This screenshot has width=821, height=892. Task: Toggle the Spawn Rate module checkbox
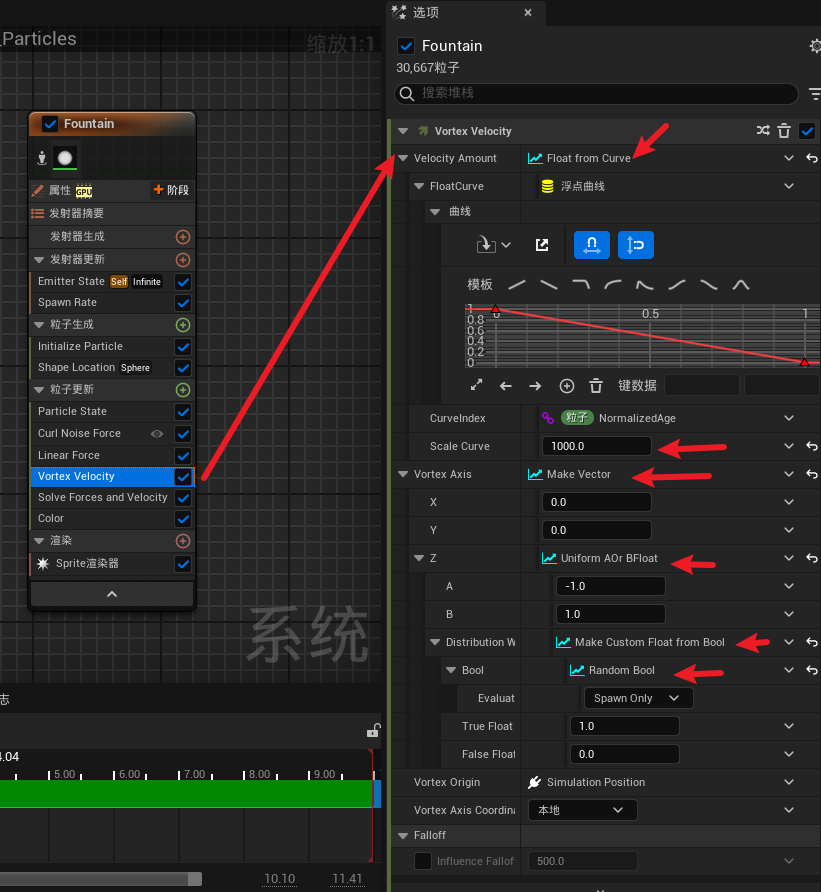183,303
